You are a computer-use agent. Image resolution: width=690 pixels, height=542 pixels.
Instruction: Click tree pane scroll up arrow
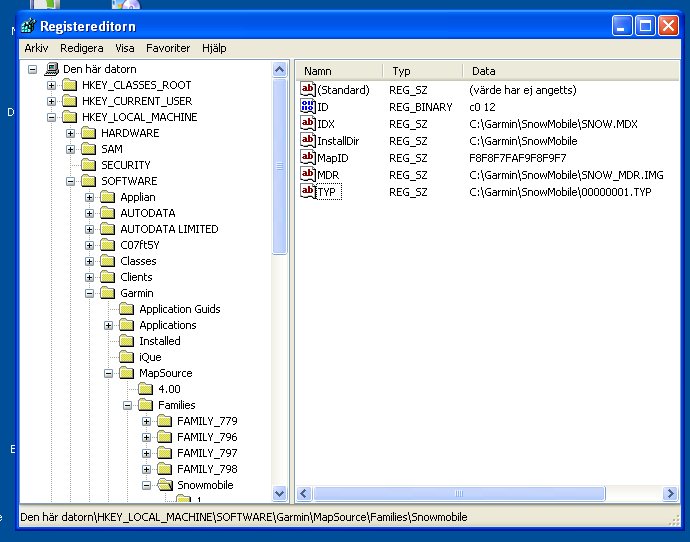(279, 70)
